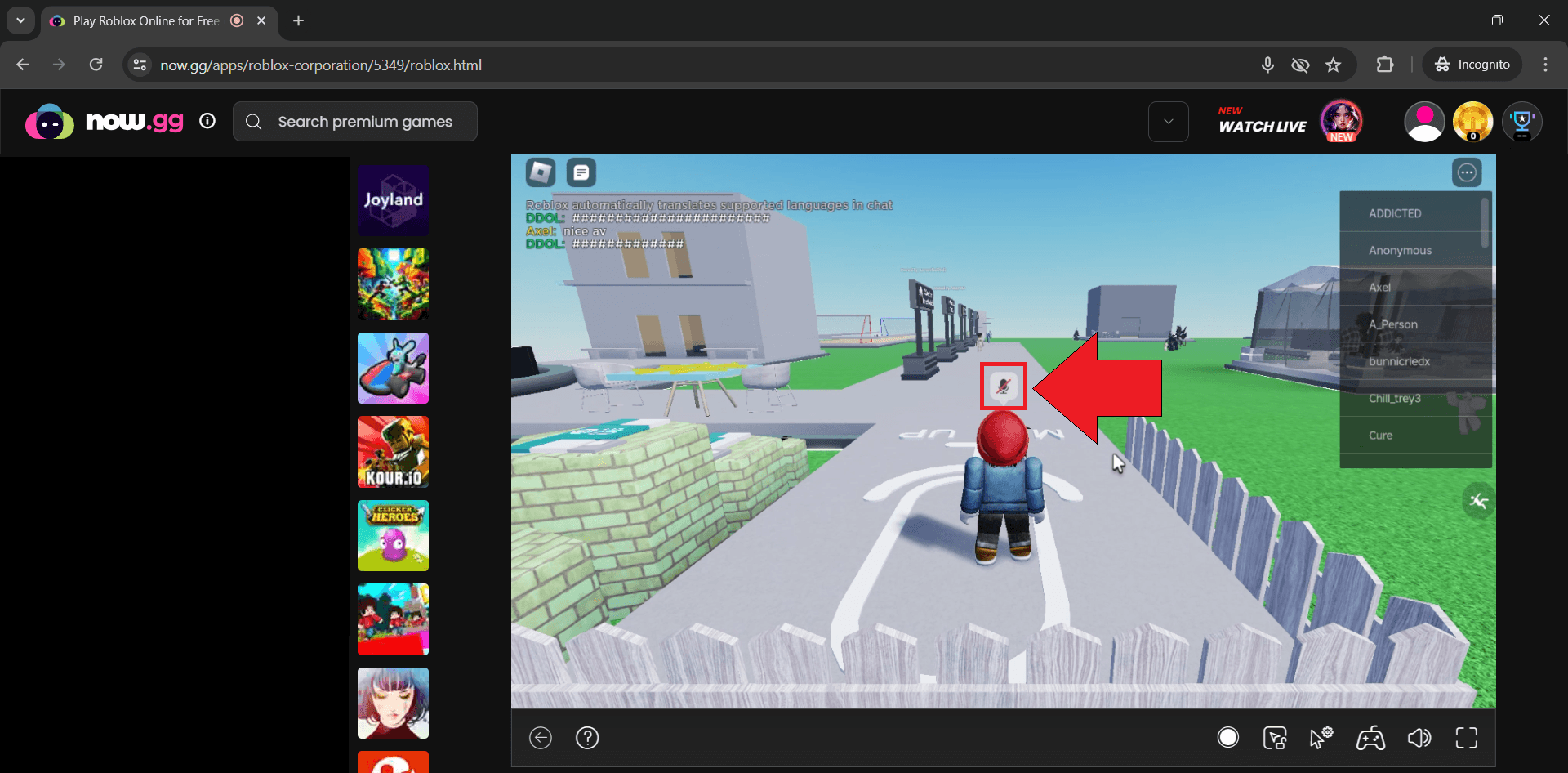Open the trophy rewards icon

click(x=1522, y=122)
